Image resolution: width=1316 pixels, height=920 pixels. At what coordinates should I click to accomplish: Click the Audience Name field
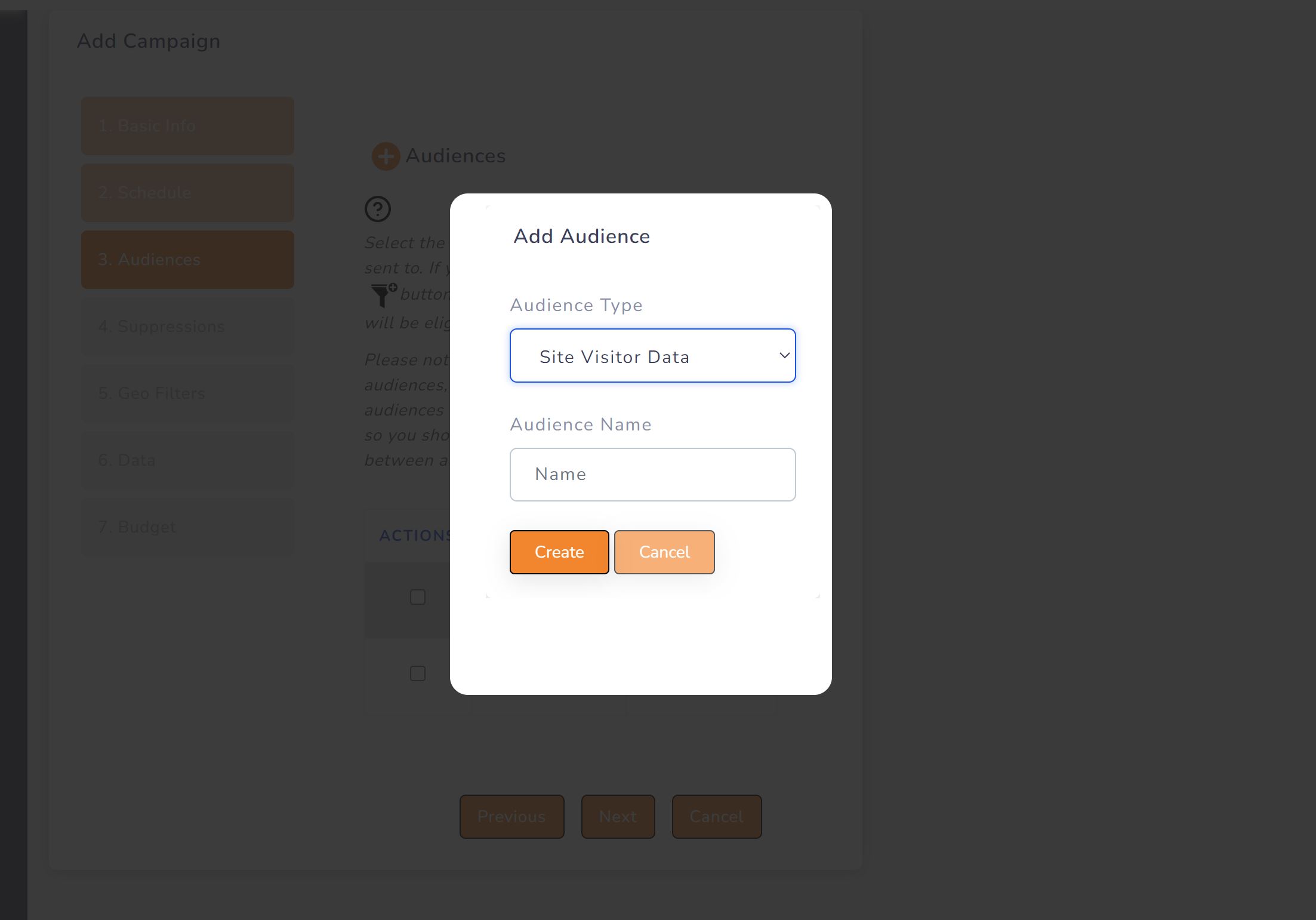[652, 473]
